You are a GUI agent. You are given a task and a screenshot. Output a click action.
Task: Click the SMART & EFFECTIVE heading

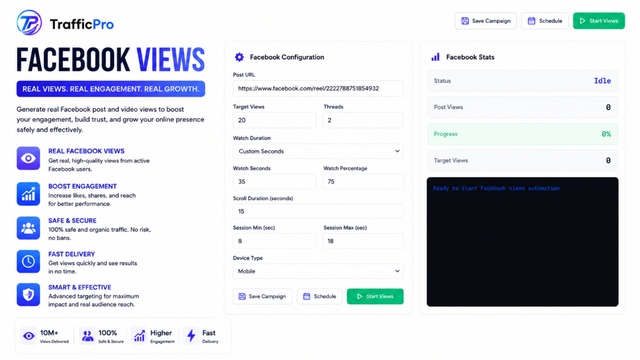[80, 287]
